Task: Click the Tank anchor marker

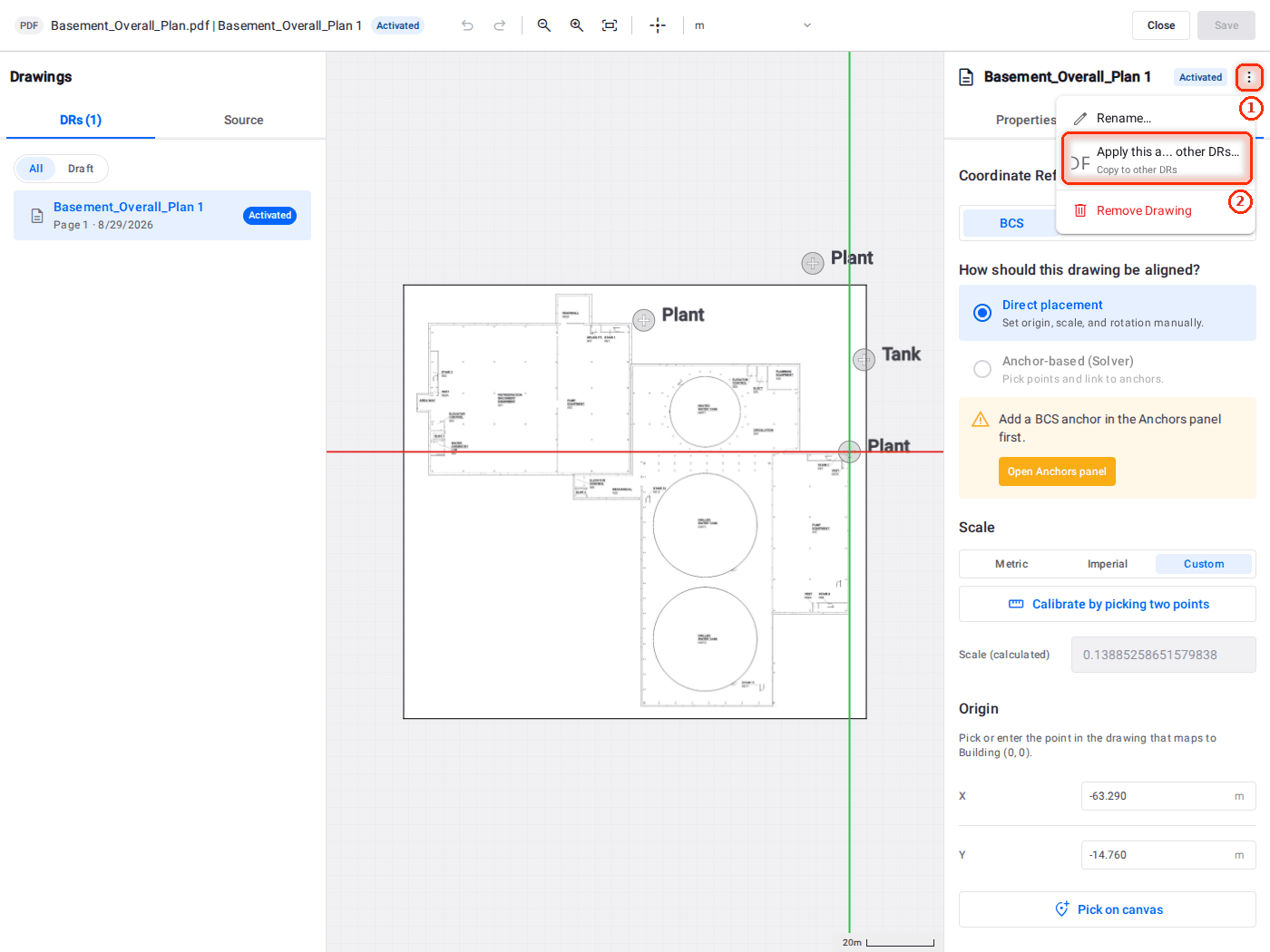Action: [x=864, y=360]
